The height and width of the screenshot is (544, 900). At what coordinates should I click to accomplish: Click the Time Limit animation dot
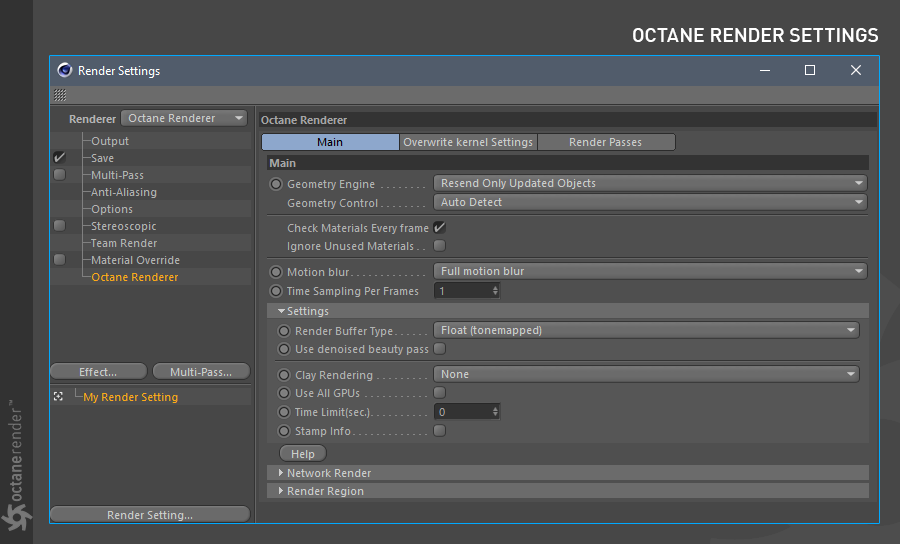tap(284, 412)
